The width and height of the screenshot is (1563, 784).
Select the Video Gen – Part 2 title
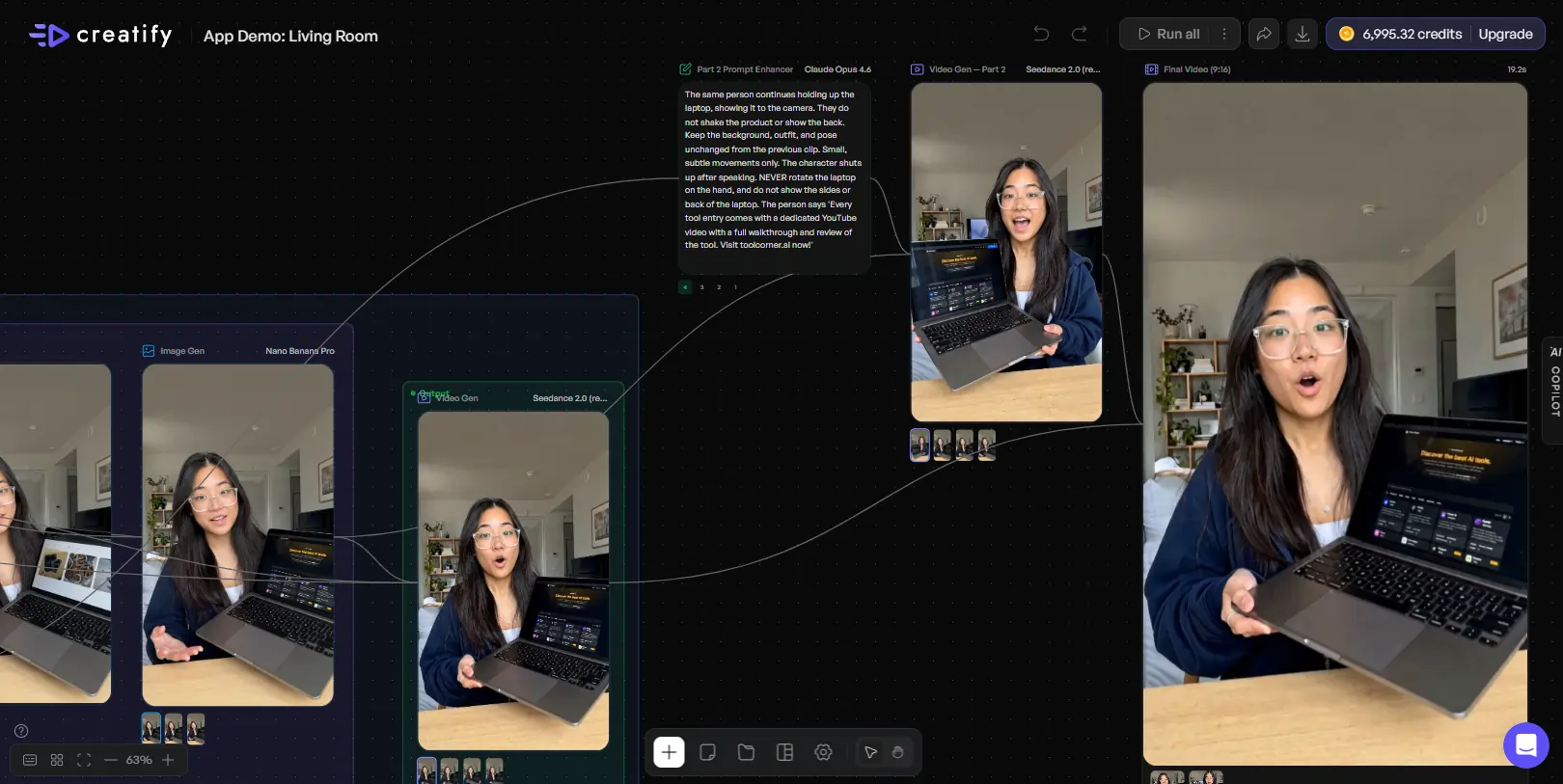[967, 69]
